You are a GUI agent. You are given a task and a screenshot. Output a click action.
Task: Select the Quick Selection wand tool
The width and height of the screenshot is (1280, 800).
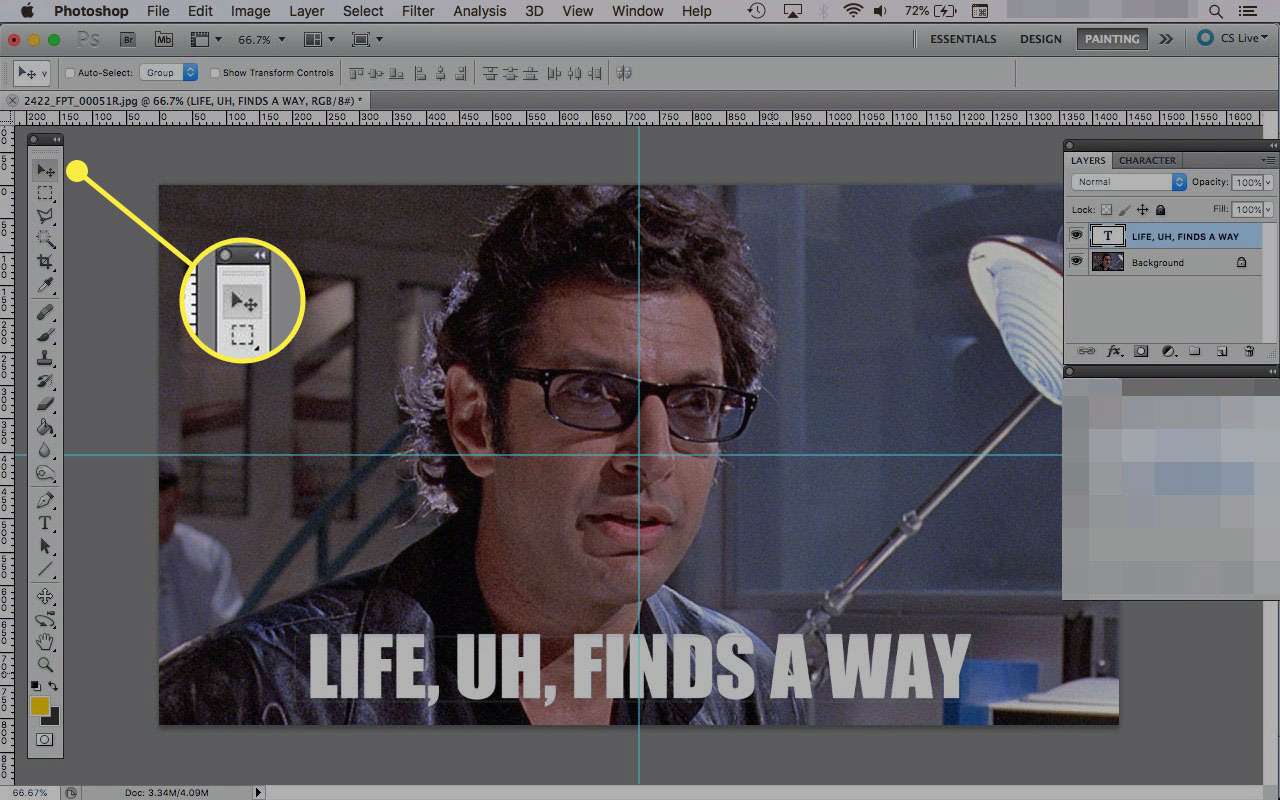tap(46, 239)
